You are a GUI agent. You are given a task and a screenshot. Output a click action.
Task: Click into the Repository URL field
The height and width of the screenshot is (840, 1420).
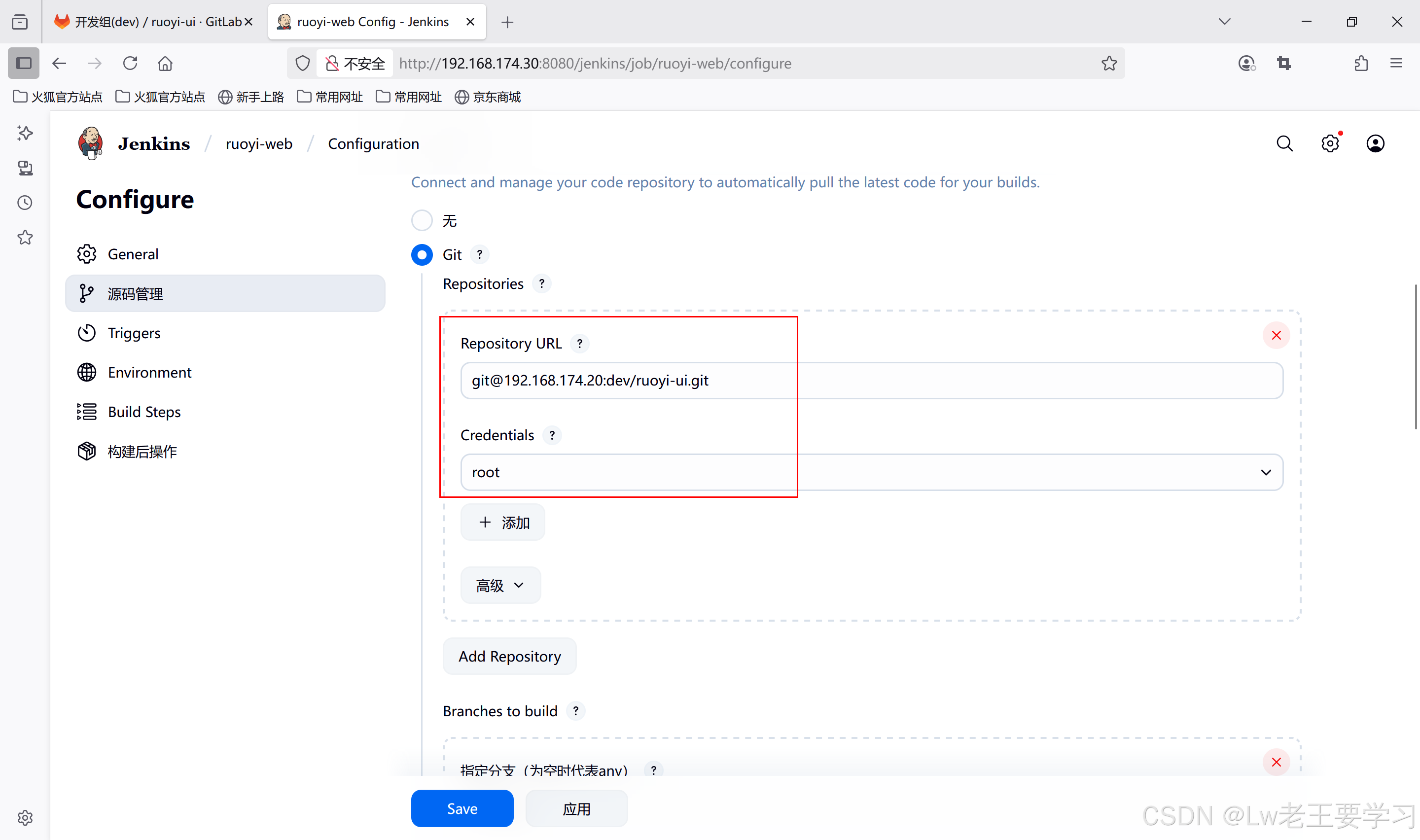coord(871,381)
